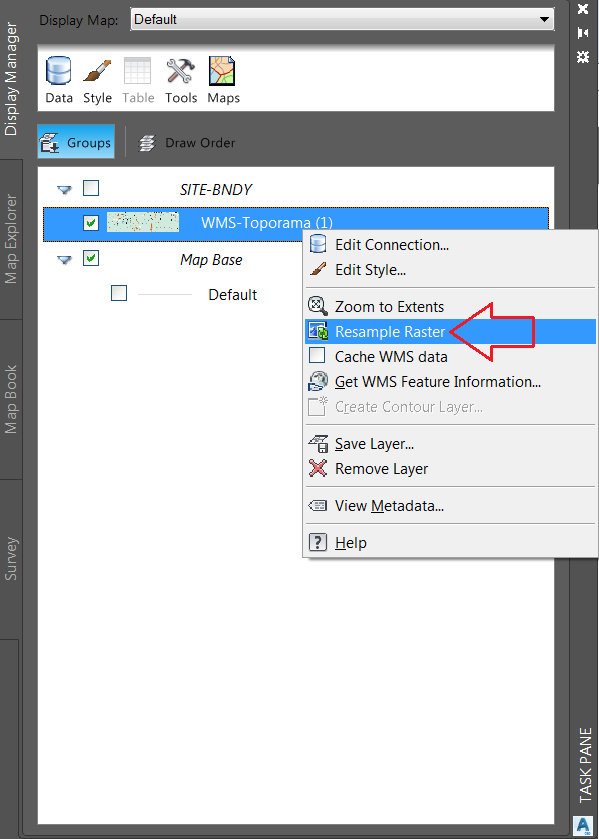Select the WMS-Toporama (1) layer row
Image resolution: width=599 pixels, height=839 pixels.
[x=295, y=223]
